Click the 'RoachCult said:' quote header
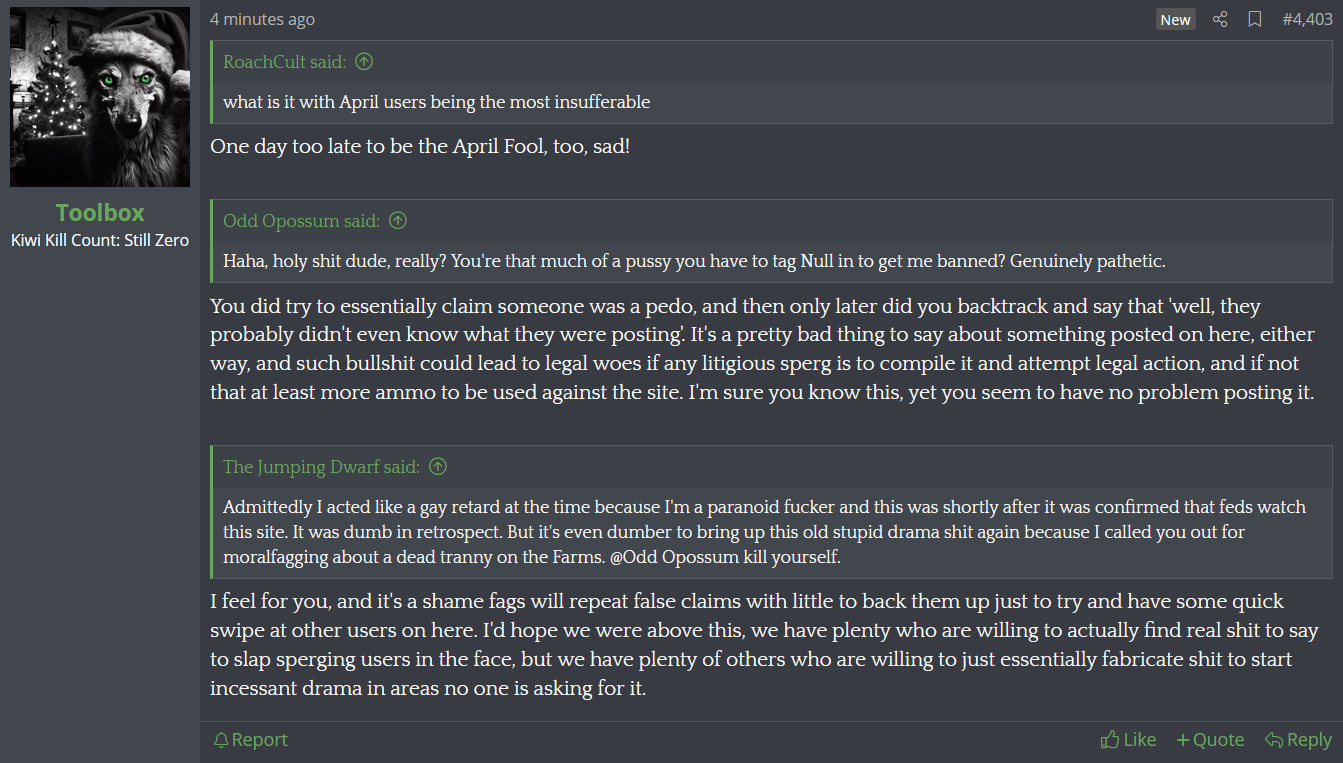Viewport: 1343px width, 763px height. pos(284,62)
